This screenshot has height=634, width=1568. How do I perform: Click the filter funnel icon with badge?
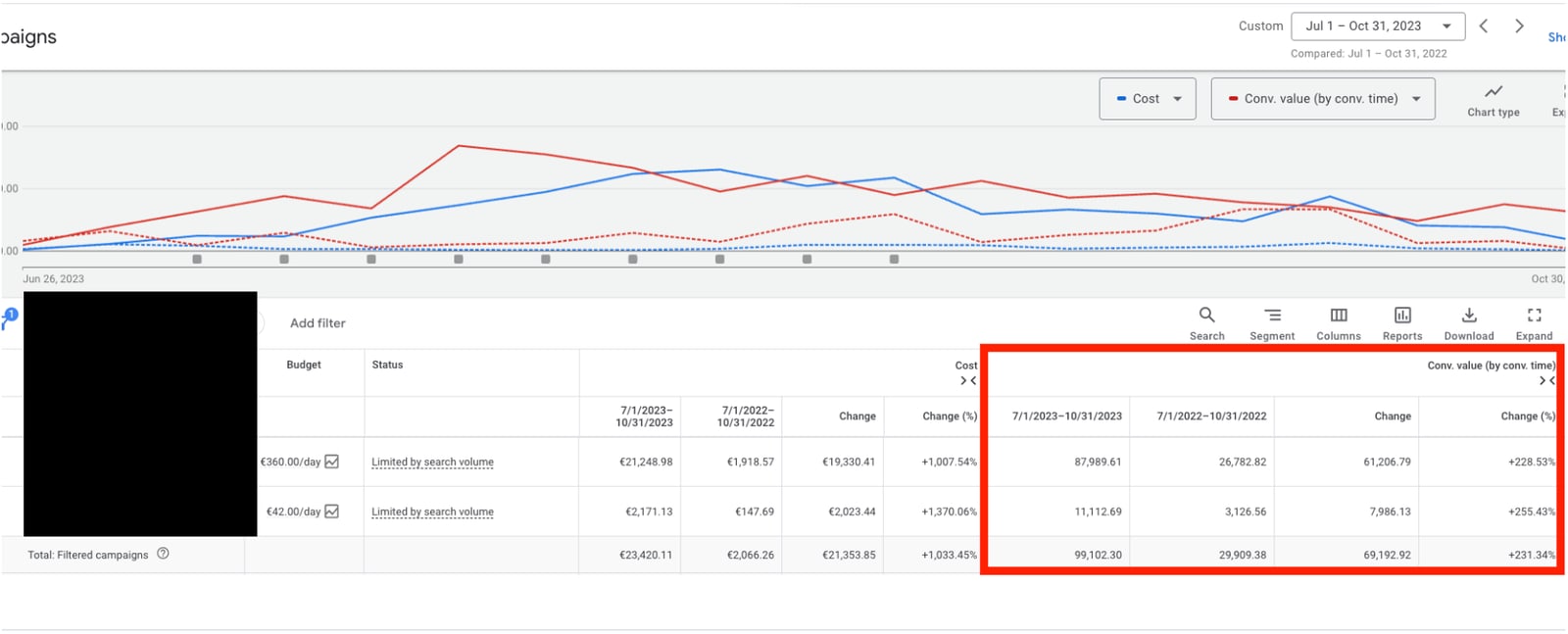point(9,318)
